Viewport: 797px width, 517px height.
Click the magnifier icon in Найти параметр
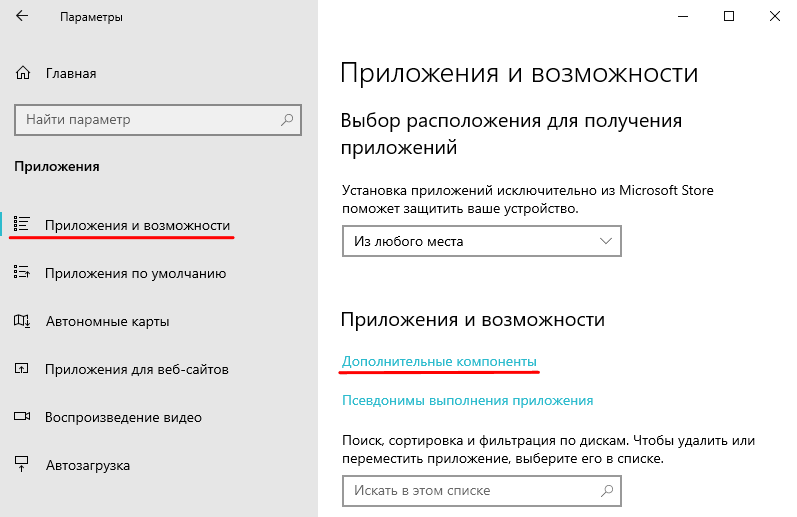tap(287, 120)
